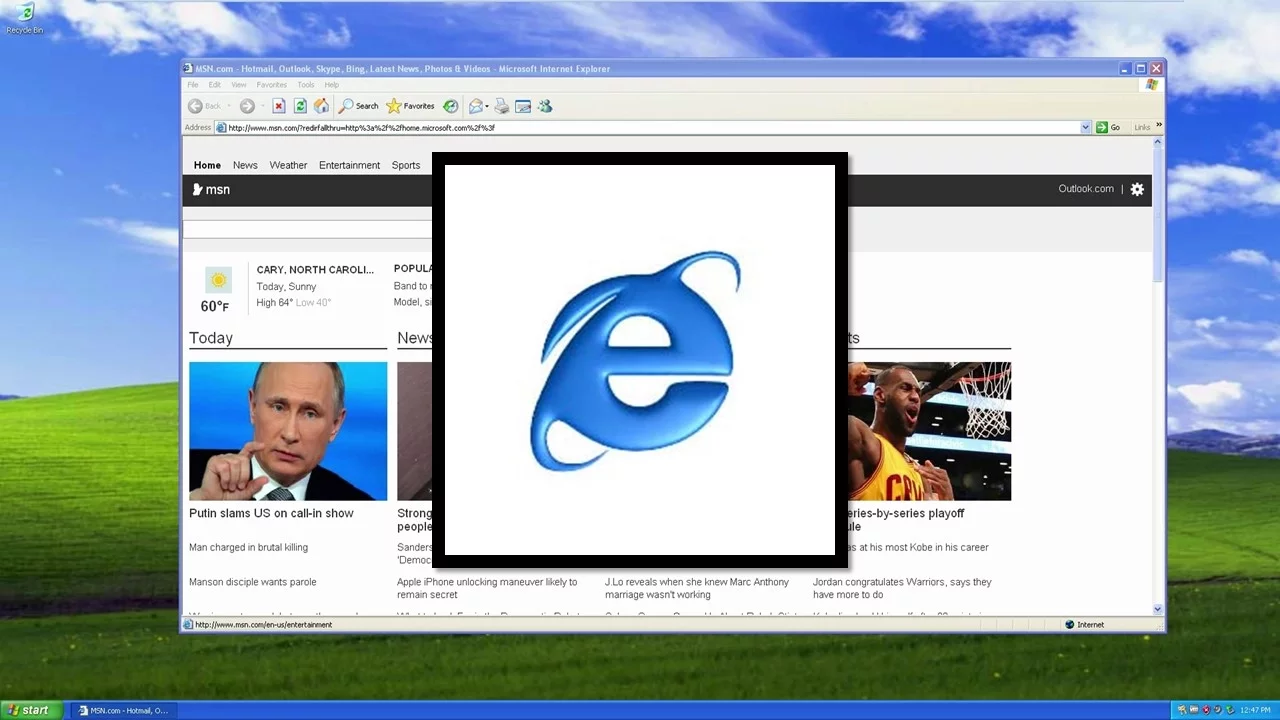Click the red shield security tray icon
The image size is (1280, 720).
point(1206,710)
